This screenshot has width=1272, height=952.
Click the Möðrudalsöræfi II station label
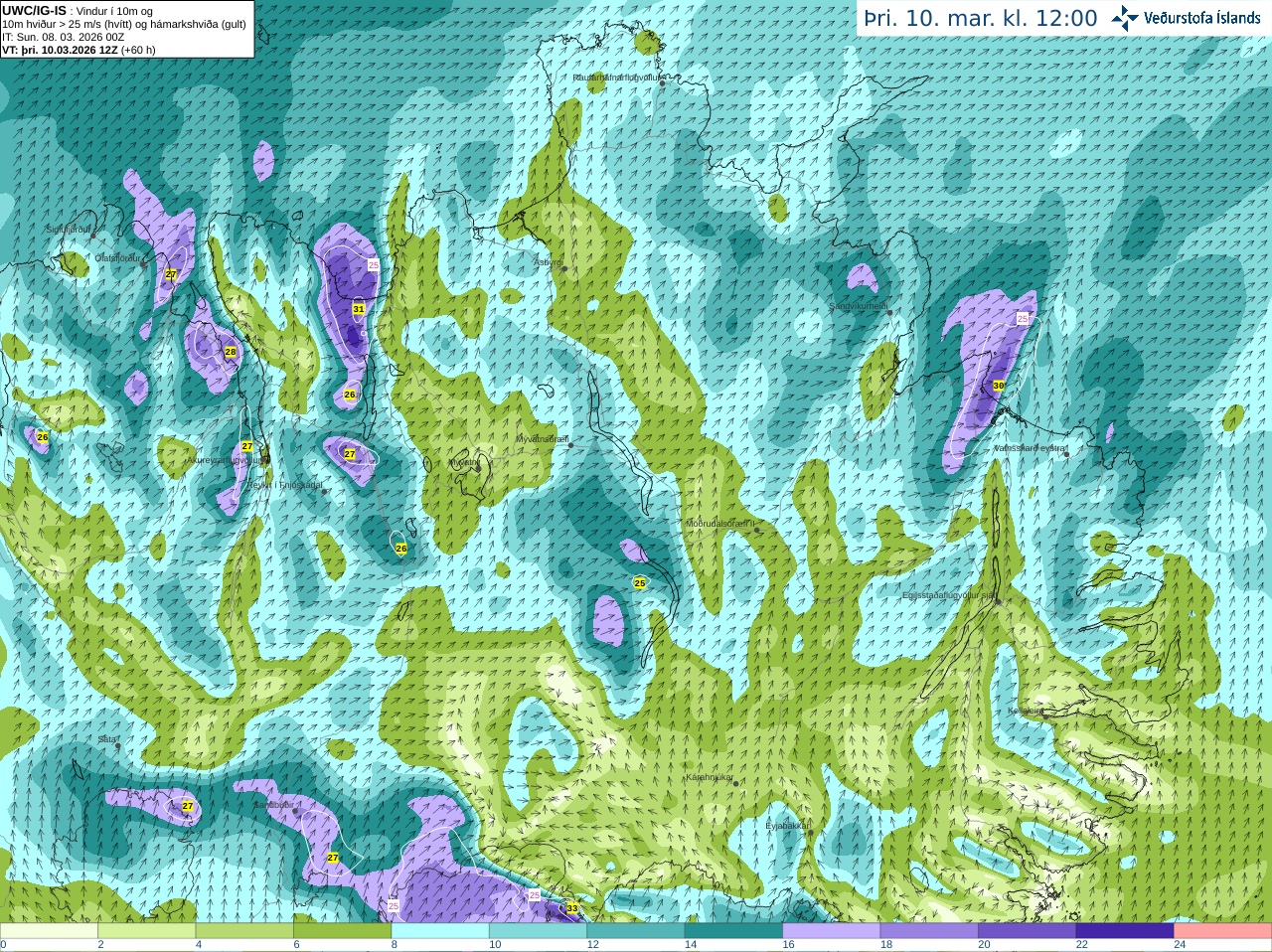720,524
